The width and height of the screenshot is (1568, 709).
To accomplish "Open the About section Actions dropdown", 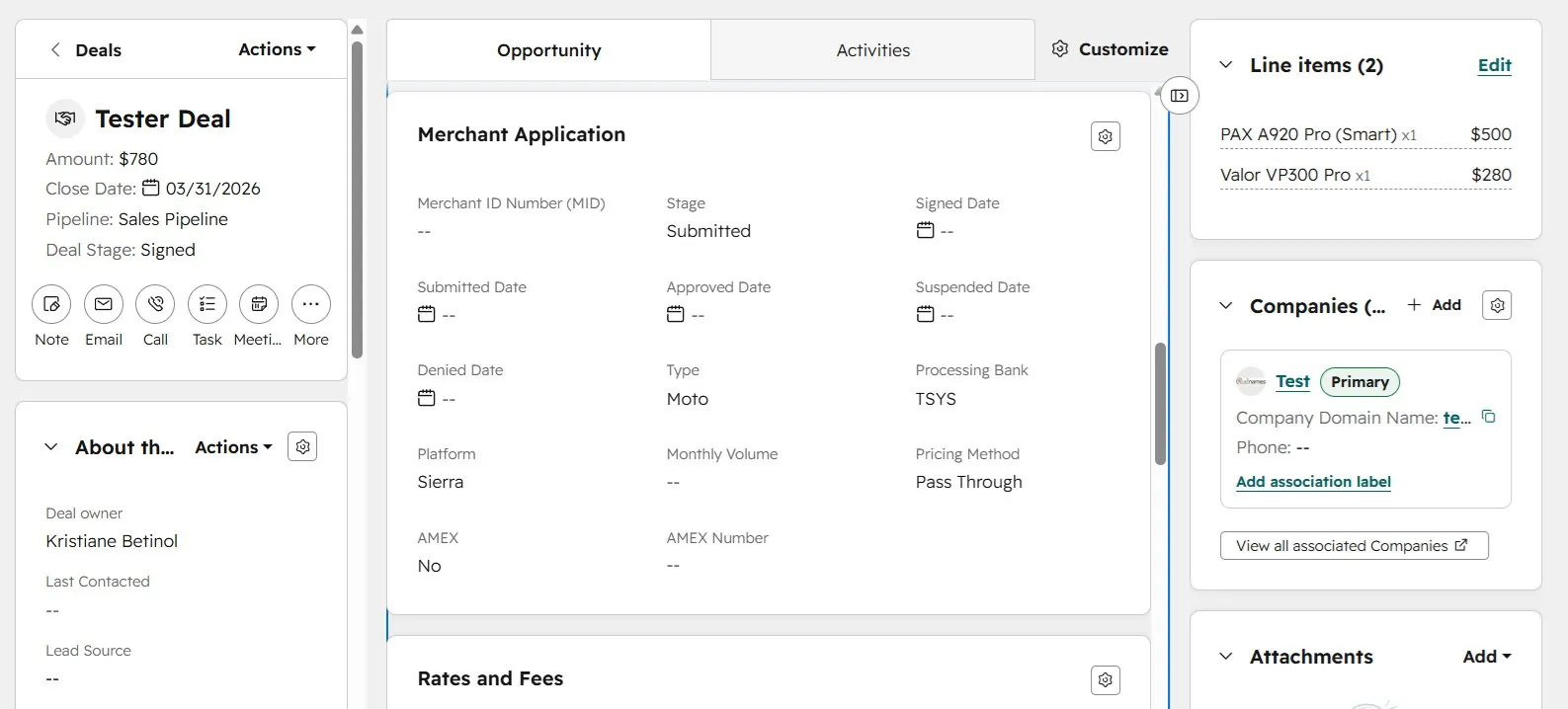I will pyautogui.click(x=233, y=447).
